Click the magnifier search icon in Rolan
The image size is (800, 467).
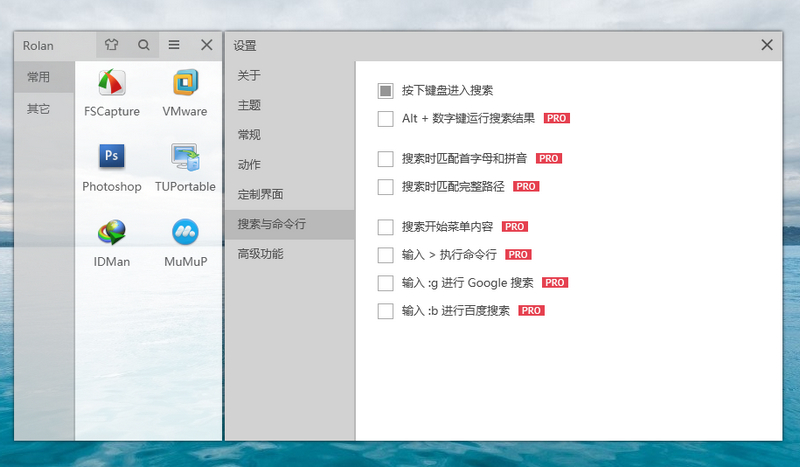(x=143, y=45)
